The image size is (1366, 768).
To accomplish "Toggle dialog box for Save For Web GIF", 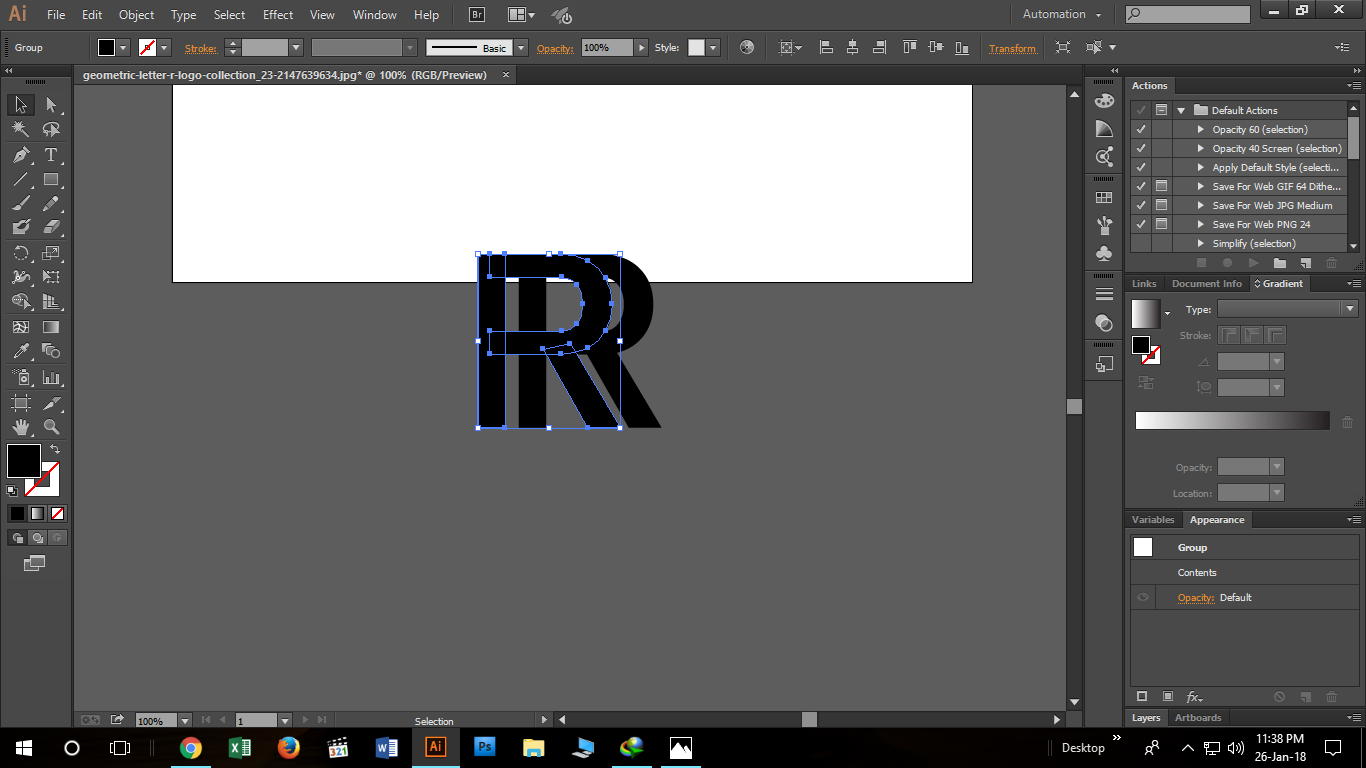I will [x=1161, y=186].
